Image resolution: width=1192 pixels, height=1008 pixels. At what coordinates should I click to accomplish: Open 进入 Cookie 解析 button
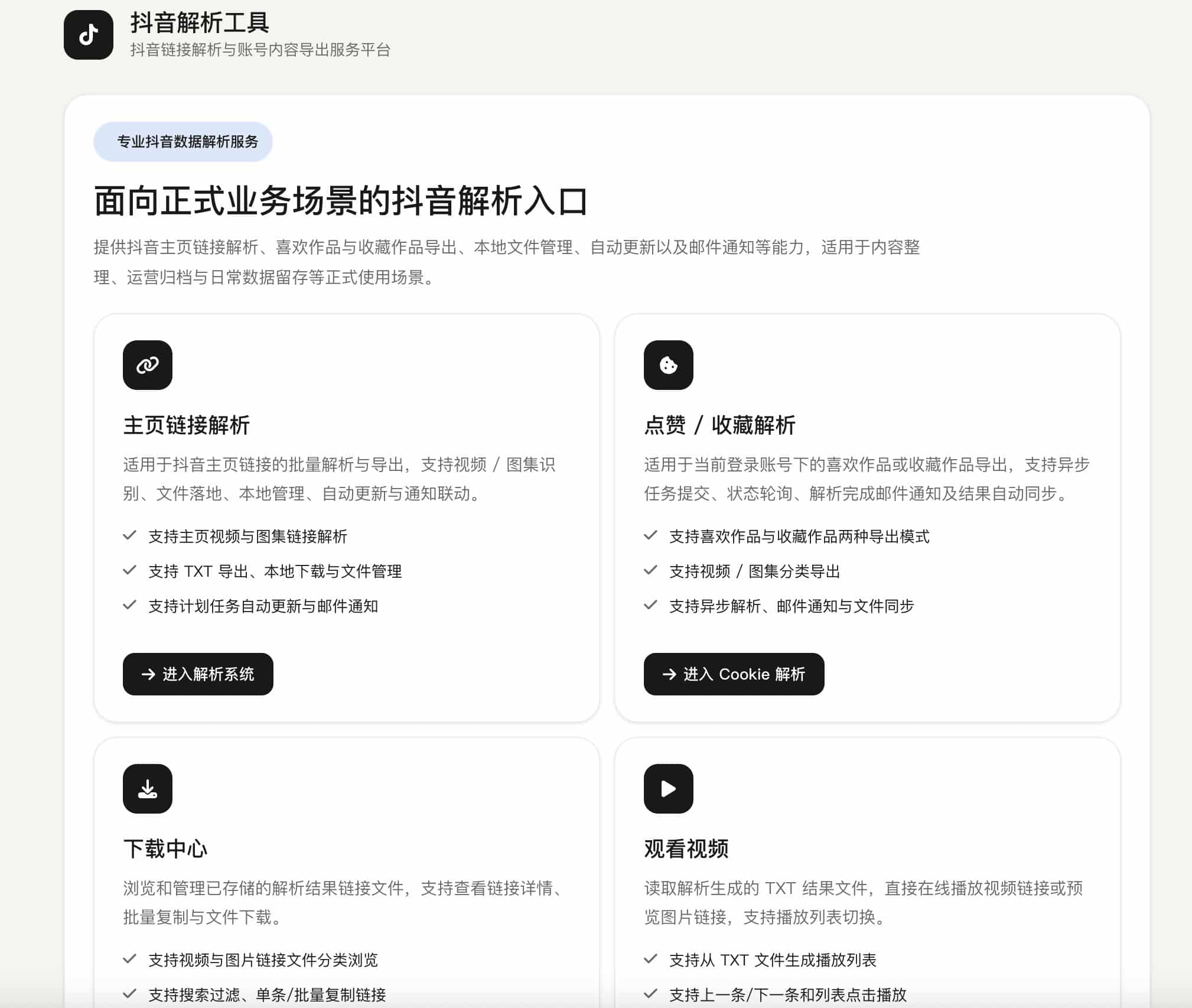click(734, 674)
